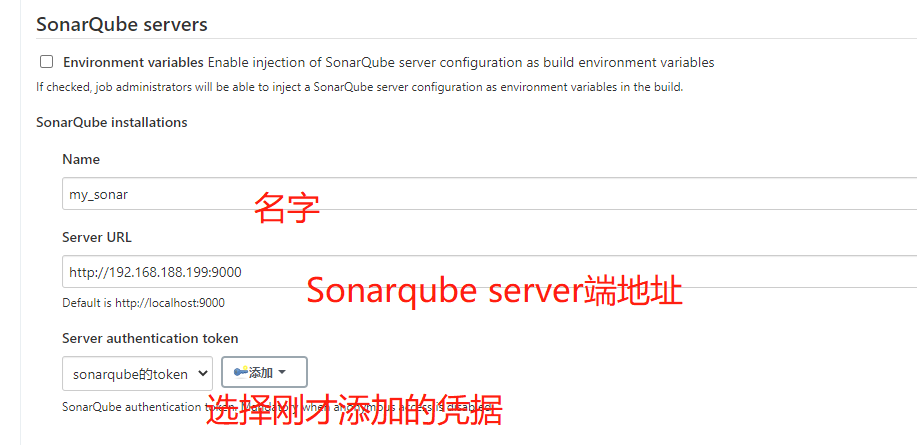
Task: Click the bold "Environment variables" label text
Action: [133, 62]
